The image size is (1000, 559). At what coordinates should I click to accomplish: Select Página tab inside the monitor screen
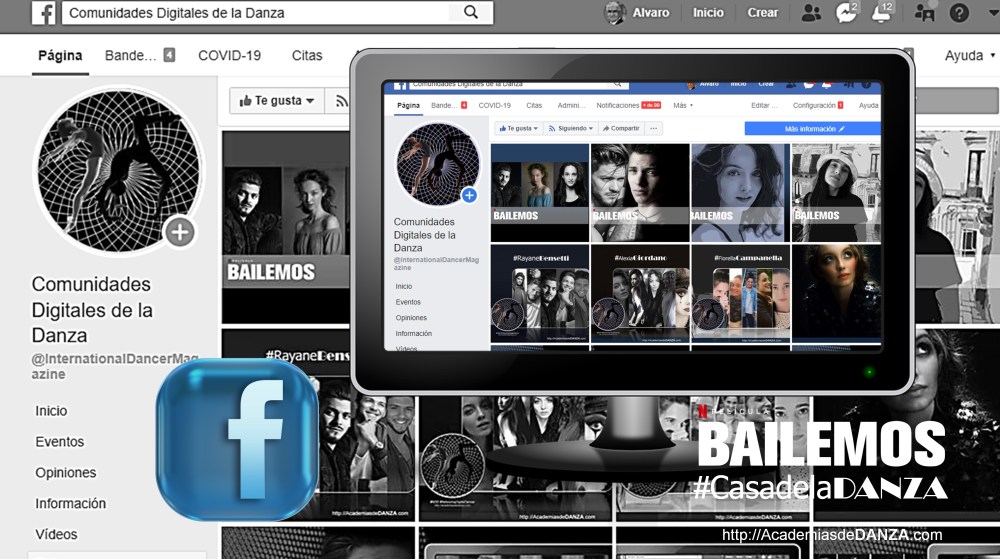click(x=408, y=106)
